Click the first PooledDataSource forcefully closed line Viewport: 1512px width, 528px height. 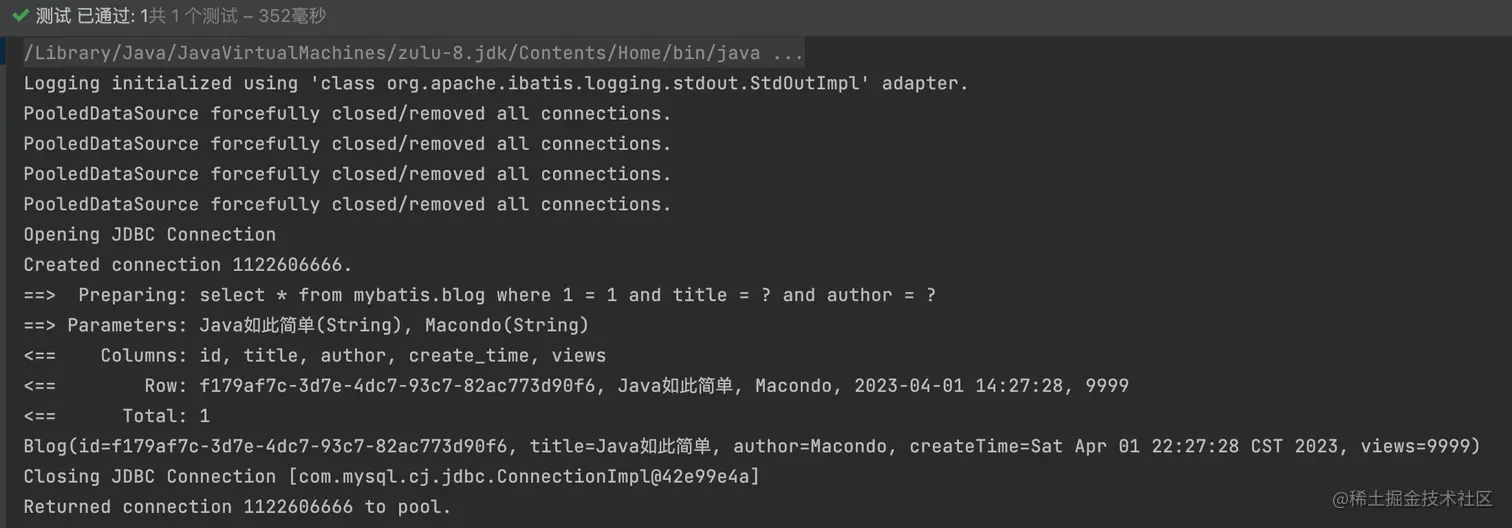347,114
